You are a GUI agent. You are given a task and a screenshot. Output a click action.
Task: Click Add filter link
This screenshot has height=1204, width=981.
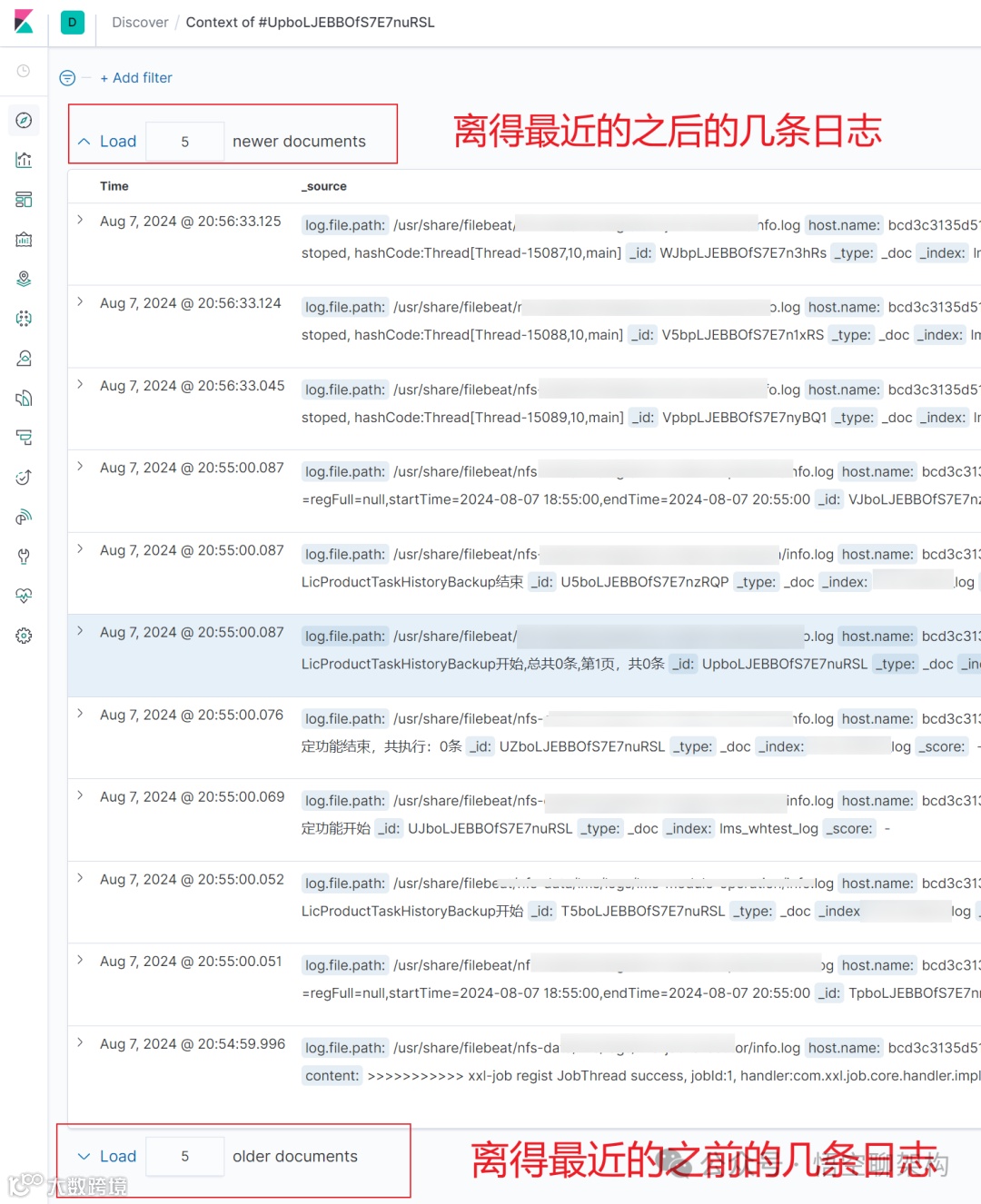pos(136,78)
